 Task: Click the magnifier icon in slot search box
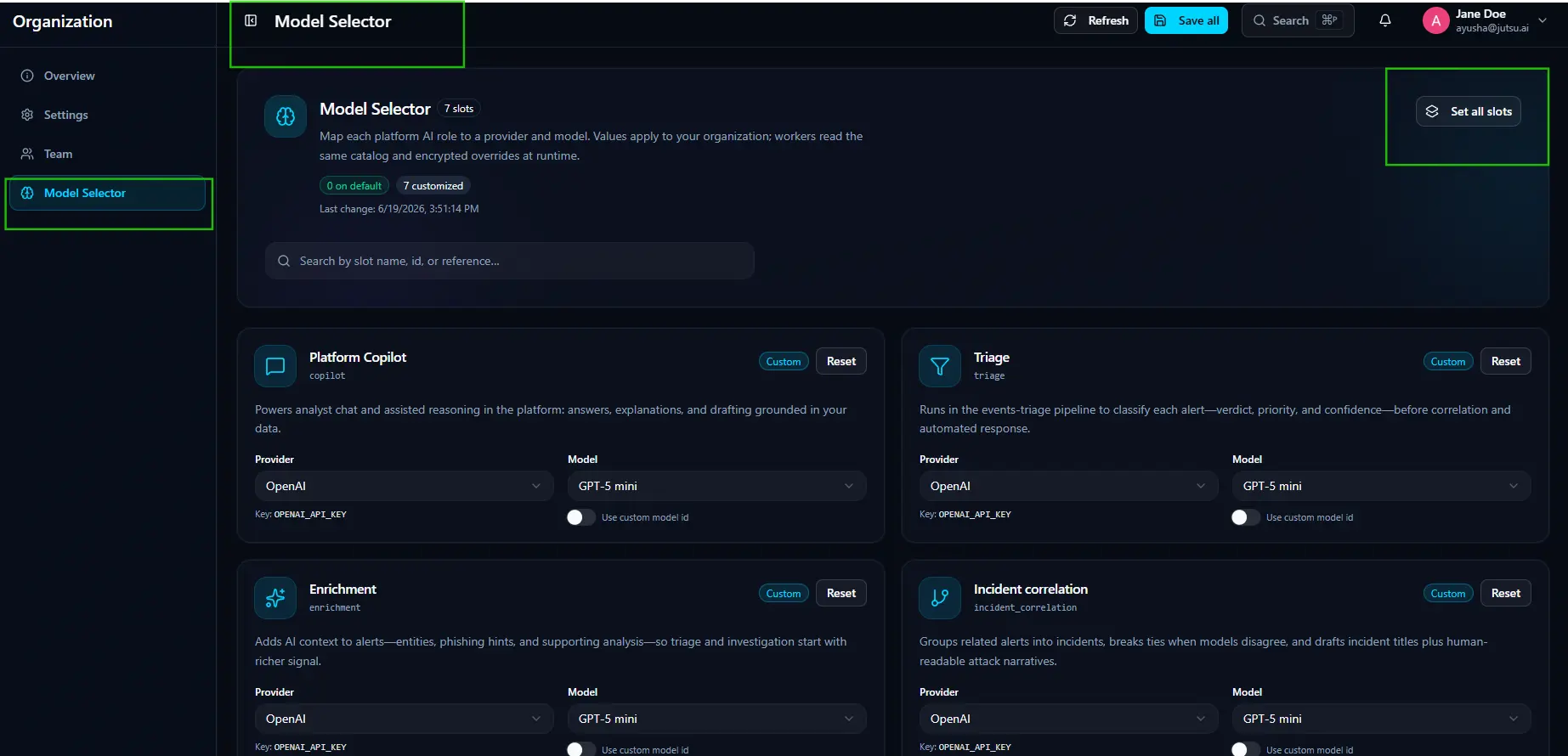point(284,261)
